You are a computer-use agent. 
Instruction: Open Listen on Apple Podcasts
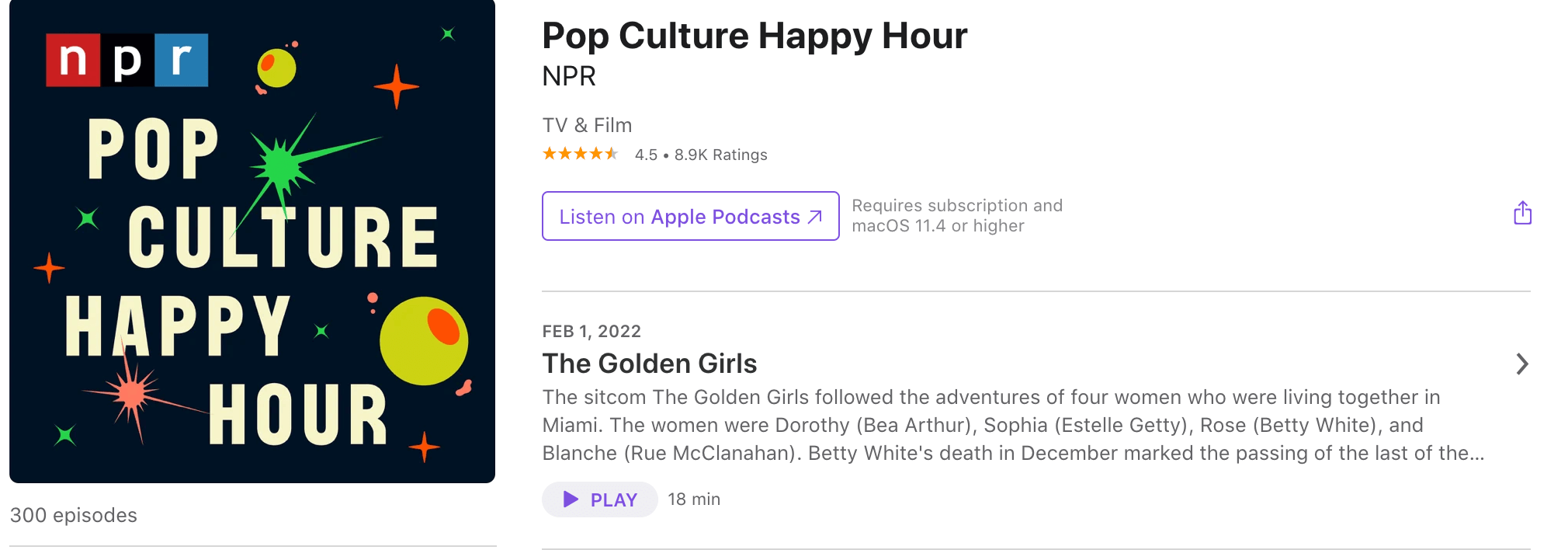click(x=689, y=217)
